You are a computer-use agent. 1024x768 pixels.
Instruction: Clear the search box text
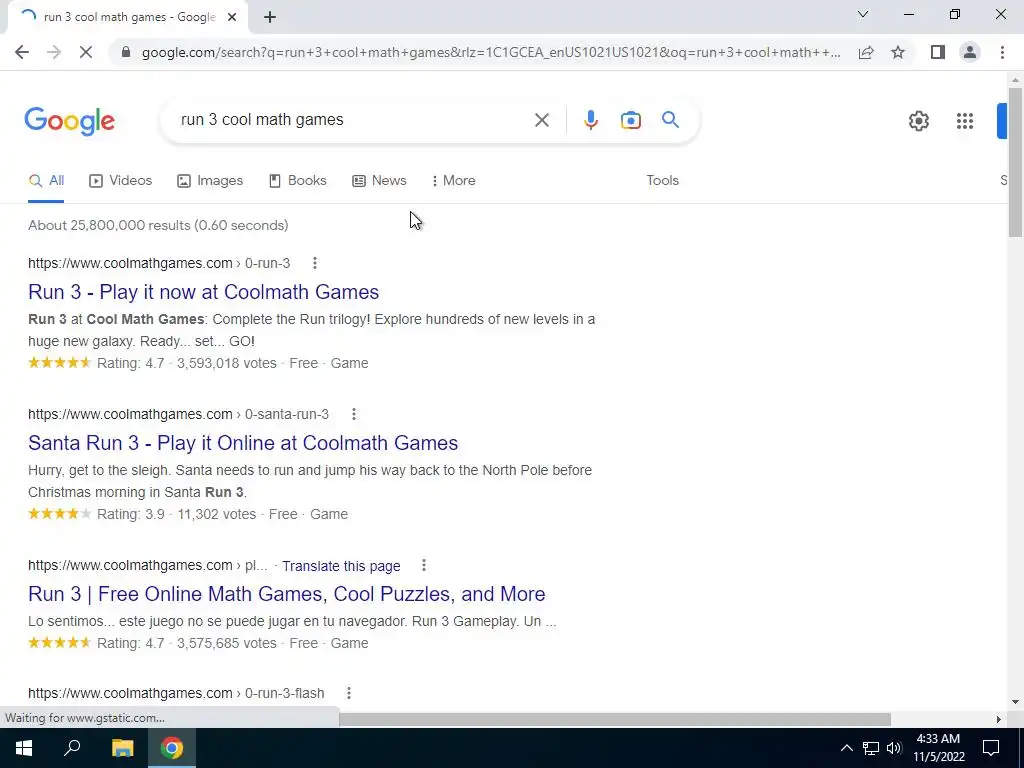tap(541, 120)
